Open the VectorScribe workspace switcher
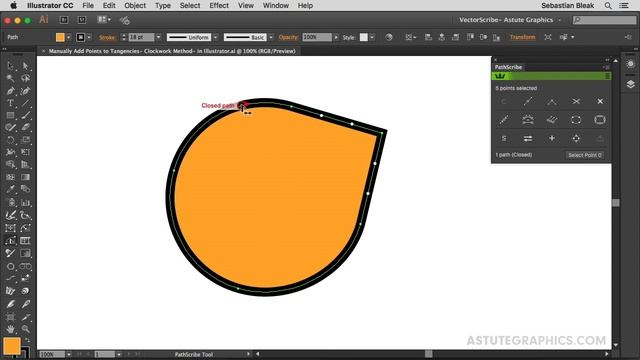 click(510, 20)
